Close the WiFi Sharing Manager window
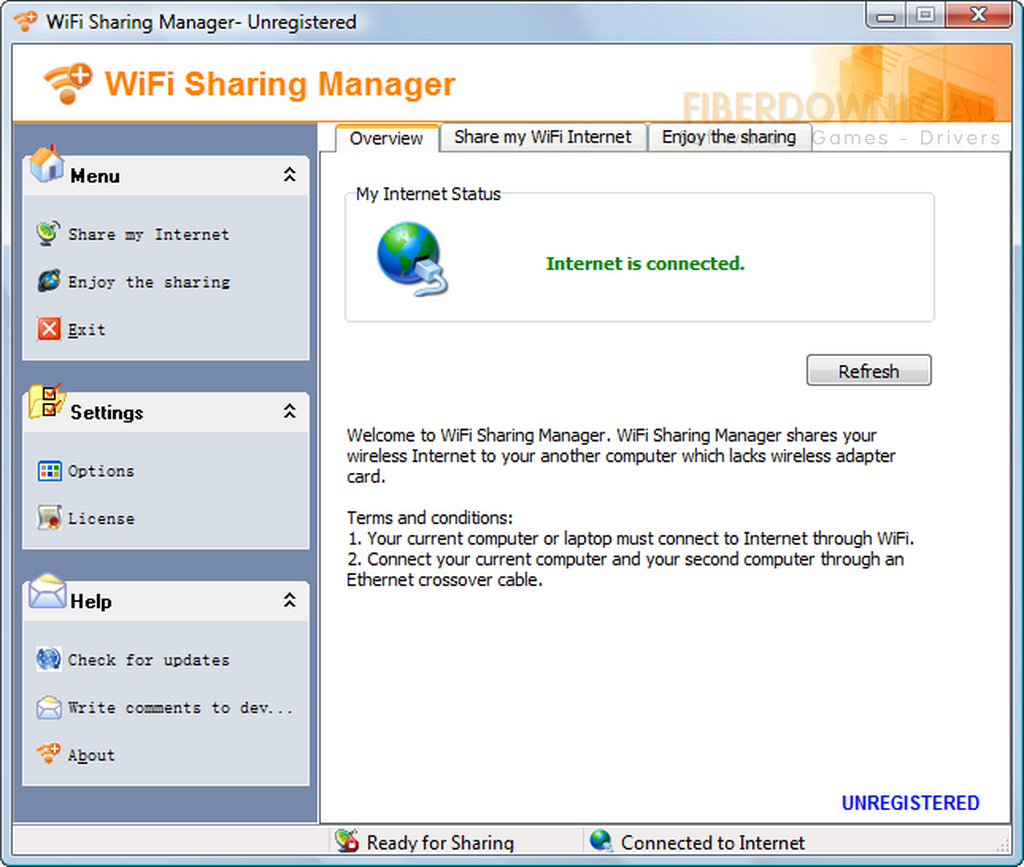The height and width of the screenshot is (867, 1024). tap(978, 15)
